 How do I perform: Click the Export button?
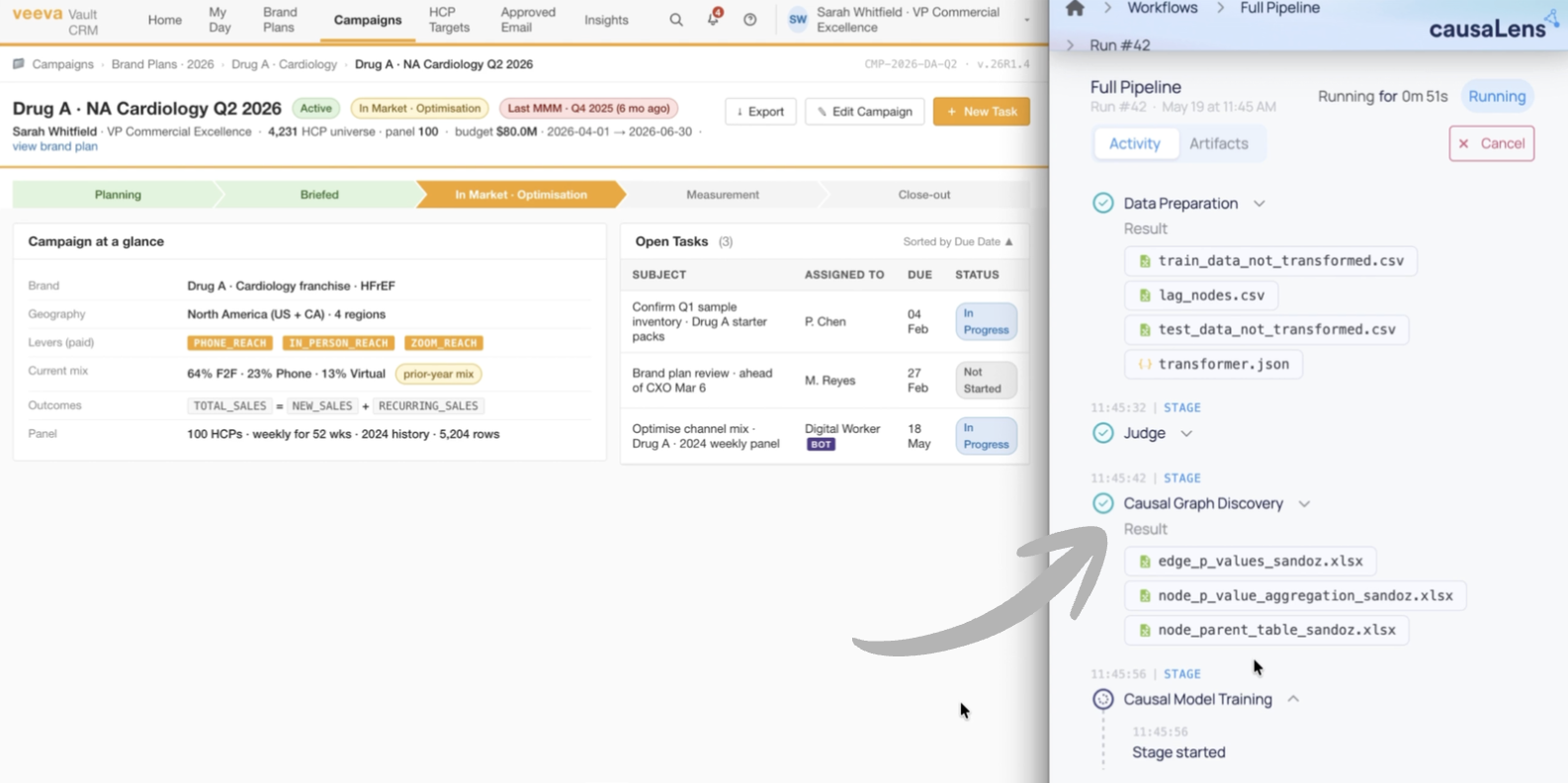(x=760, y=112)
